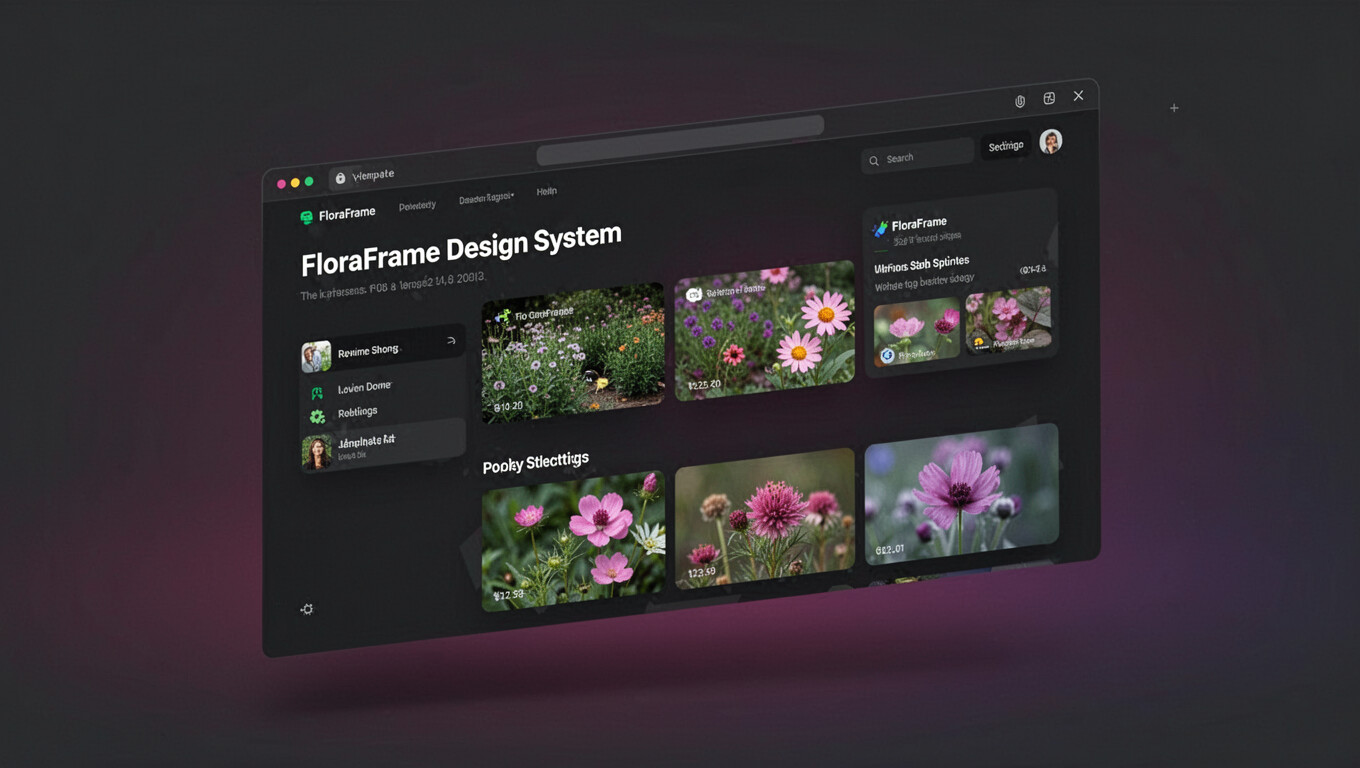This screenshot has width=1360, height=768.
Task: Open the last top navigation menu item
Action: coord(546,191)
